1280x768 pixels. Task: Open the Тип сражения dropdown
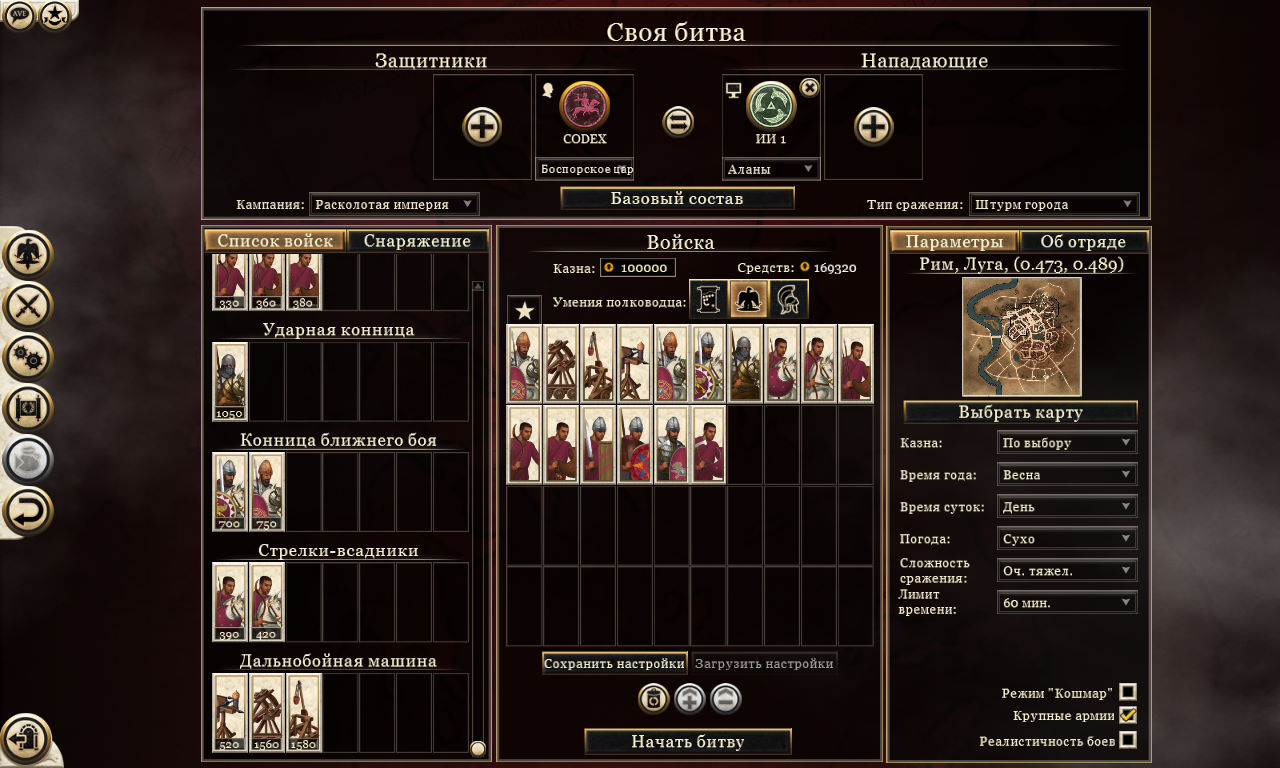(1054, 204)
